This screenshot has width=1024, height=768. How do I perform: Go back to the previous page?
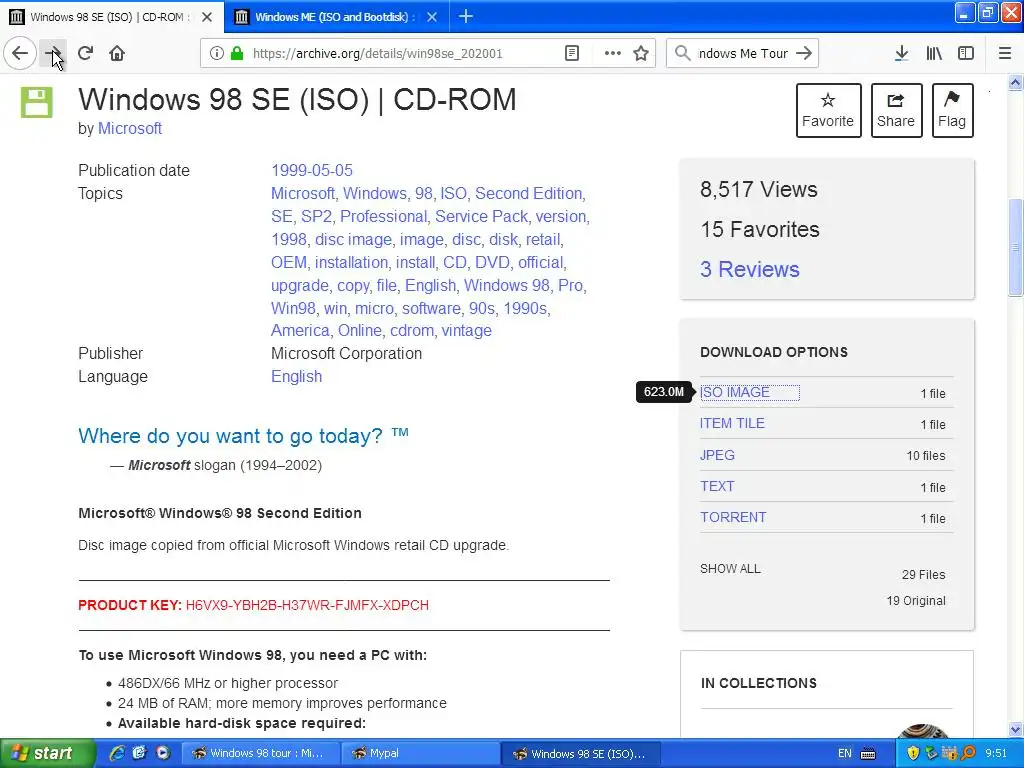[x=20, y=53]
